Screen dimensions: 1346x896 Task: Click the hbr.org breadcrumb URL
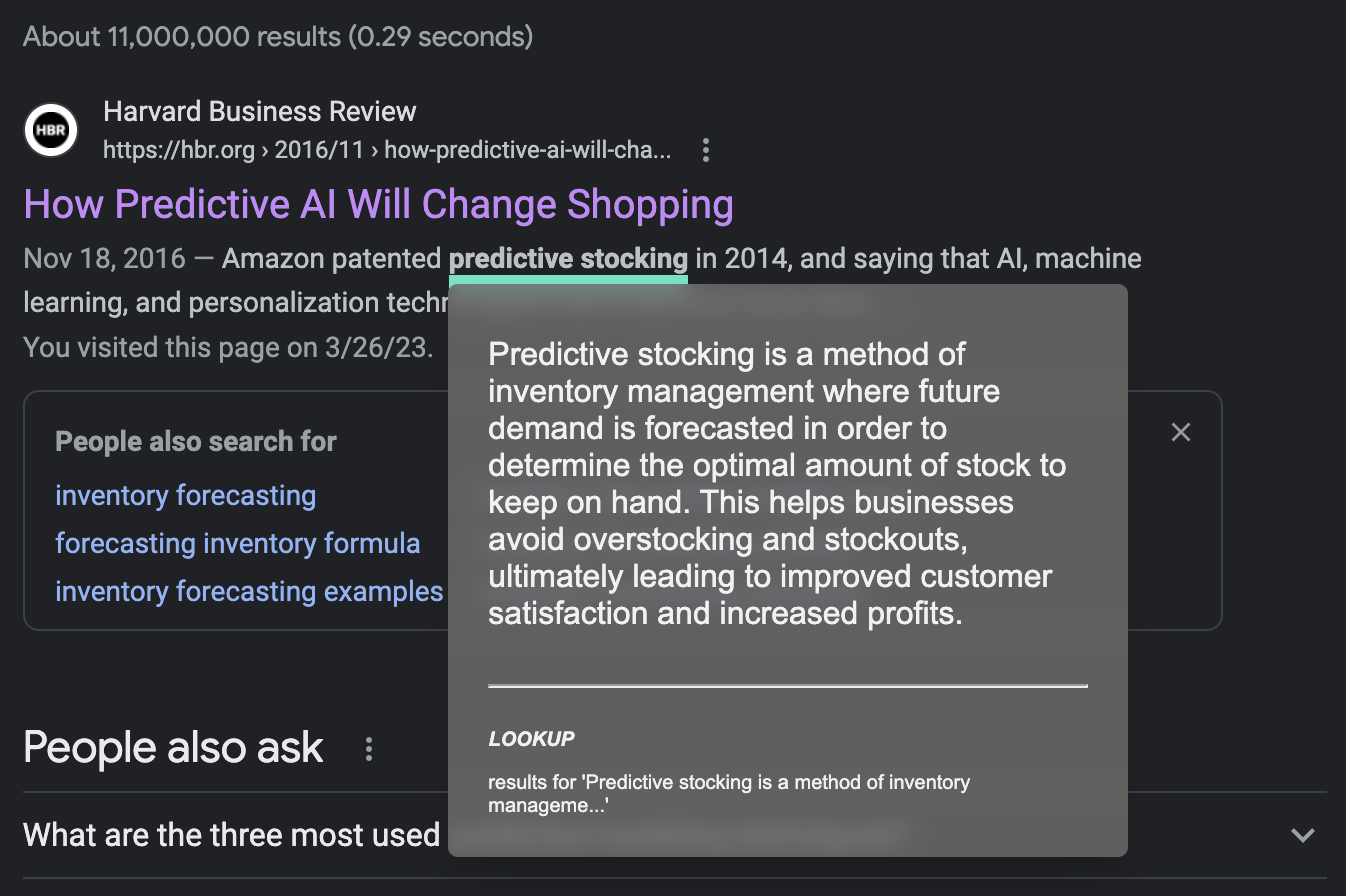[x=388, y=151]
